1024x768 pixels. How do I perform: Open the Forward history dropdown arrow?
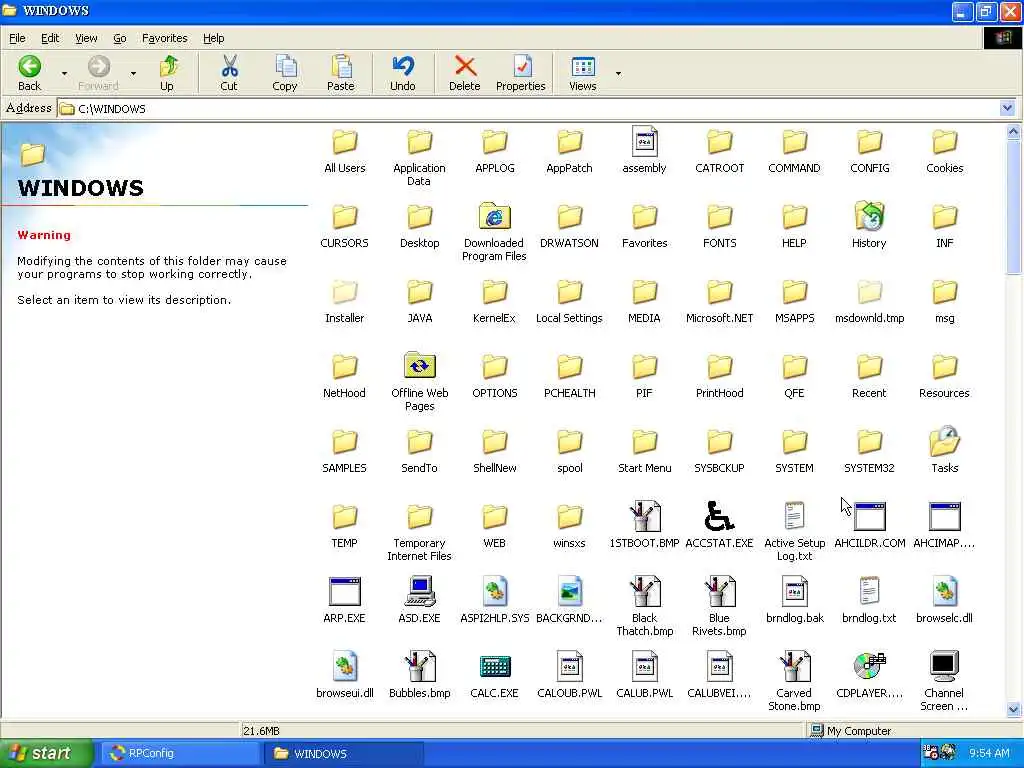133,73
